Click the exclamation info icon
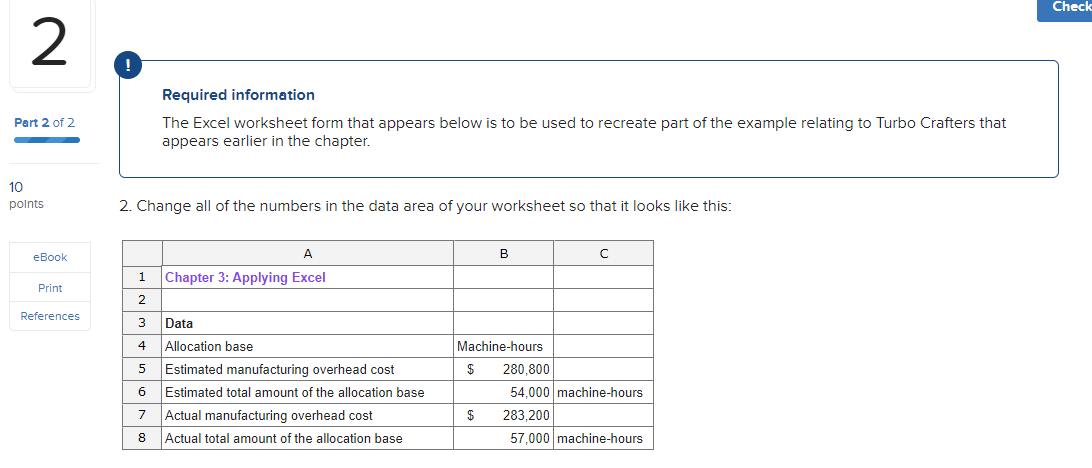This screenshot has width=1092, height=468. (127, 65)
